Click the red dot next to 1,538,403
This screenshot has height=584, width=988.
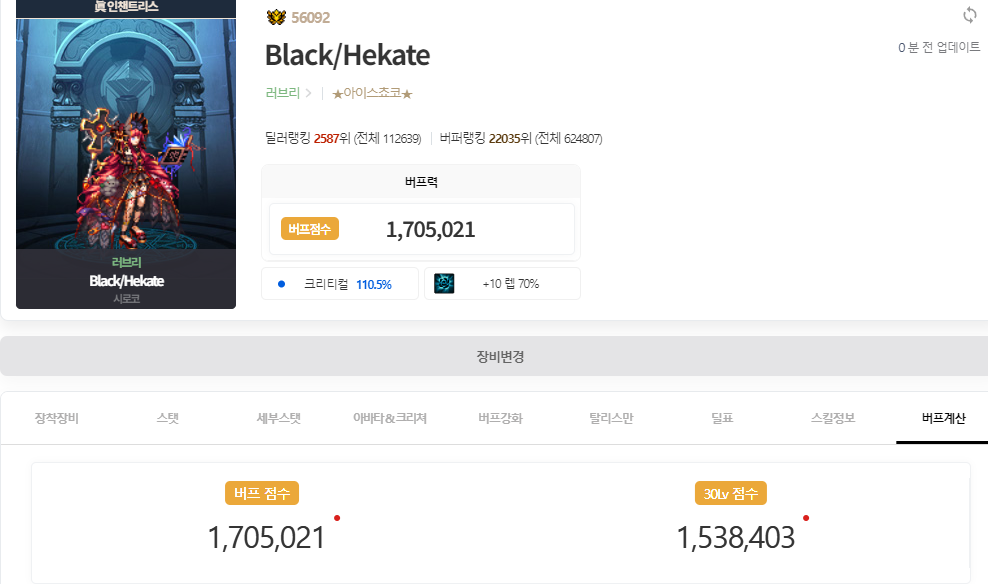(x=806, y=518)
